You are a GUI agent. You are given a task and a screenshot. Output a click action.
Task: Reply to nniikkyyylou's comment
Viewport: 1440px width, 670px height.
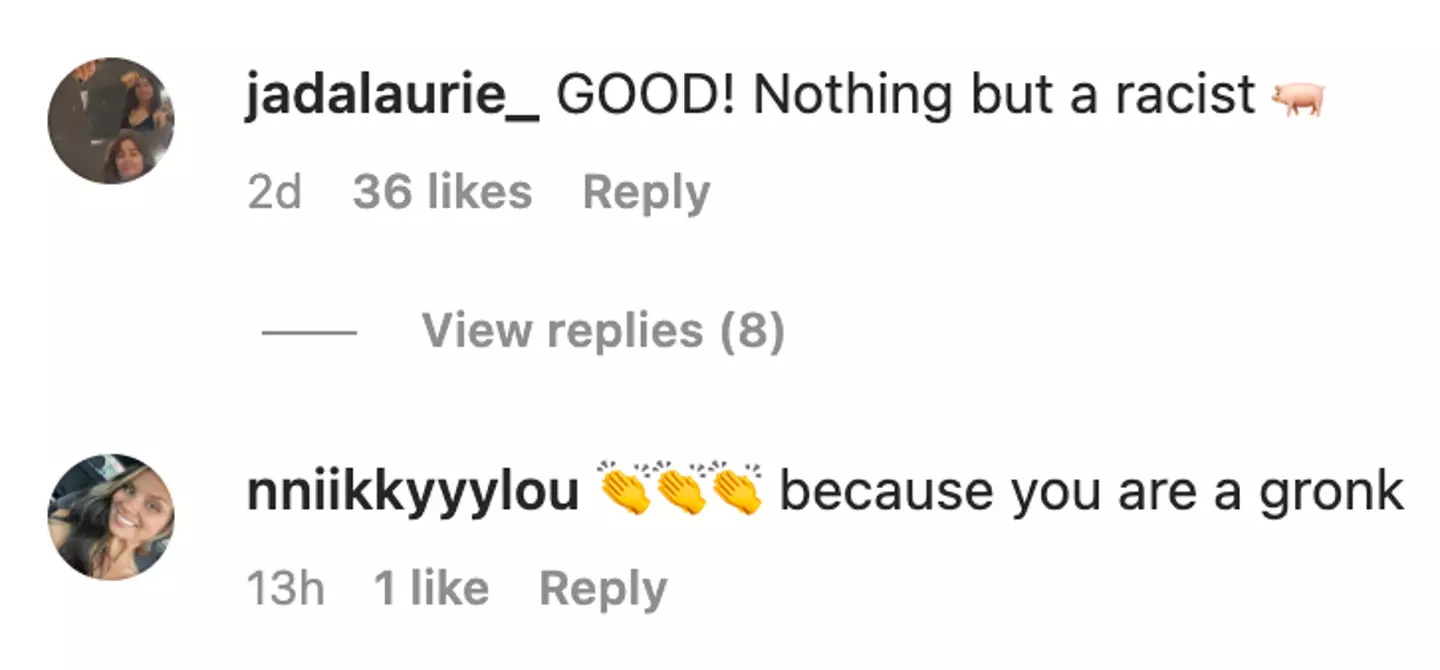tap(602, 589)
